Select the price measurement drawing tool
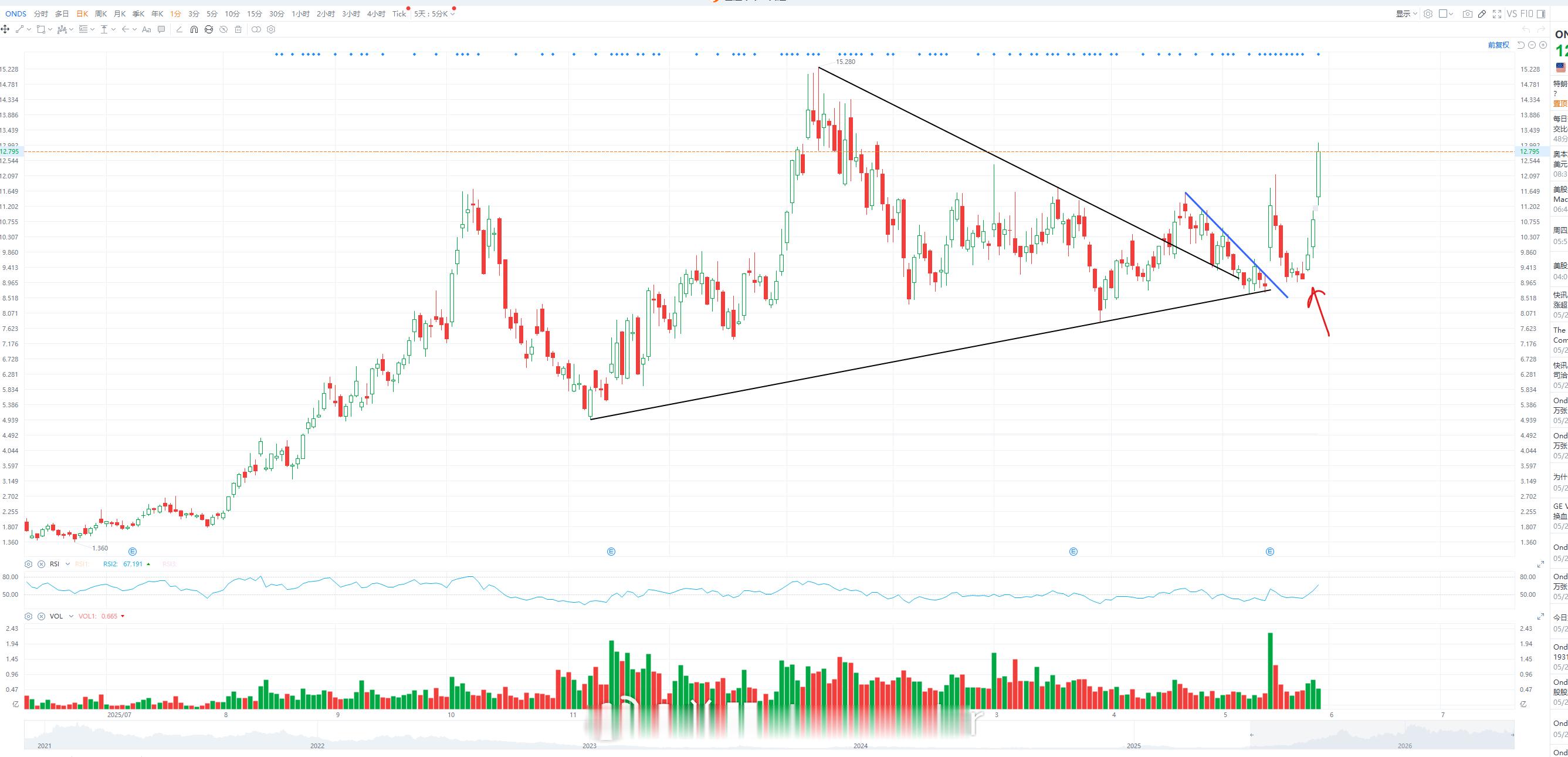1568x757 pixels. [x=104, y=29]
